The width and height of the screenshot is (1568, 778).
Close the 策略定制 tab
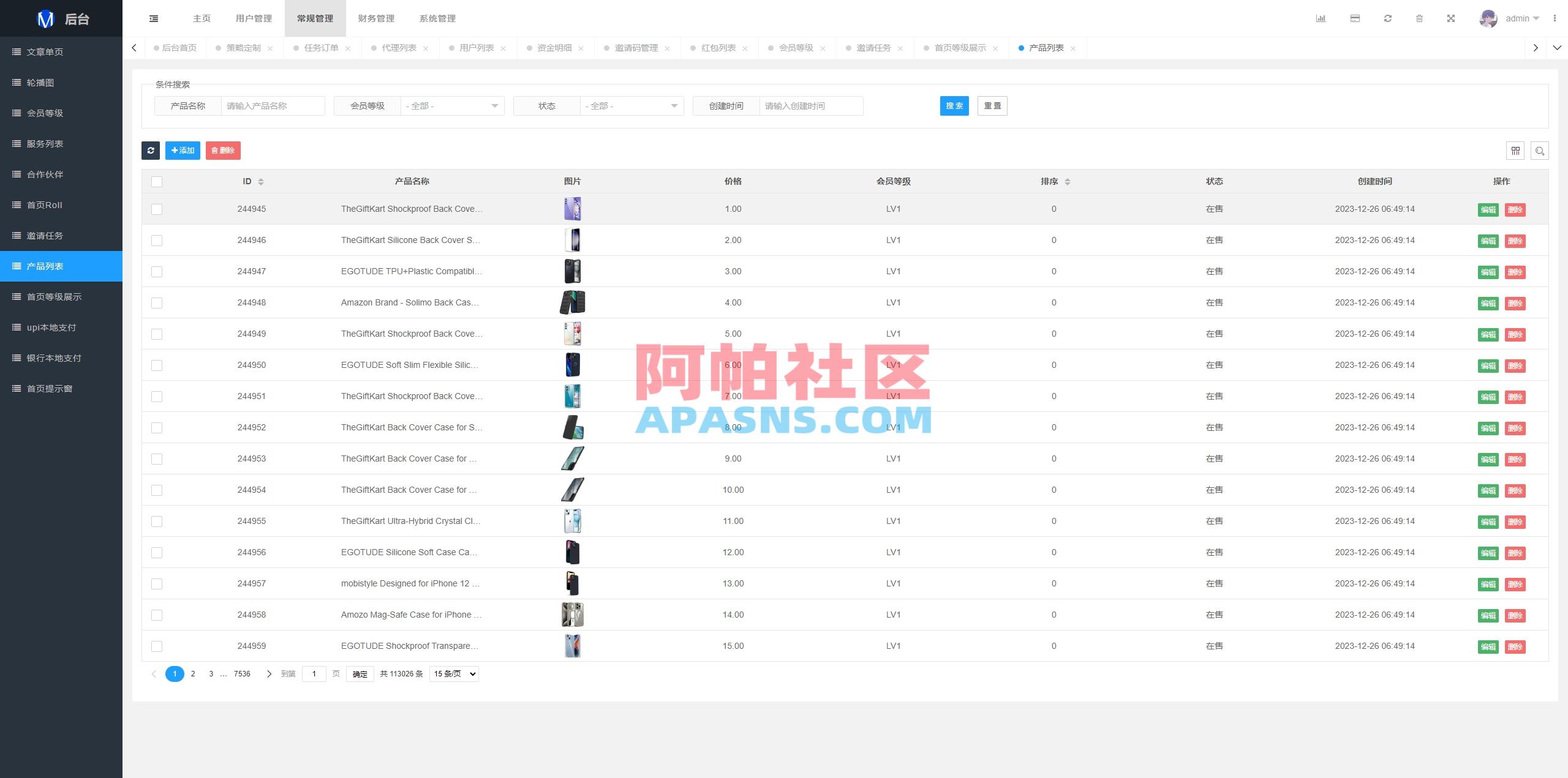[270, 48]
